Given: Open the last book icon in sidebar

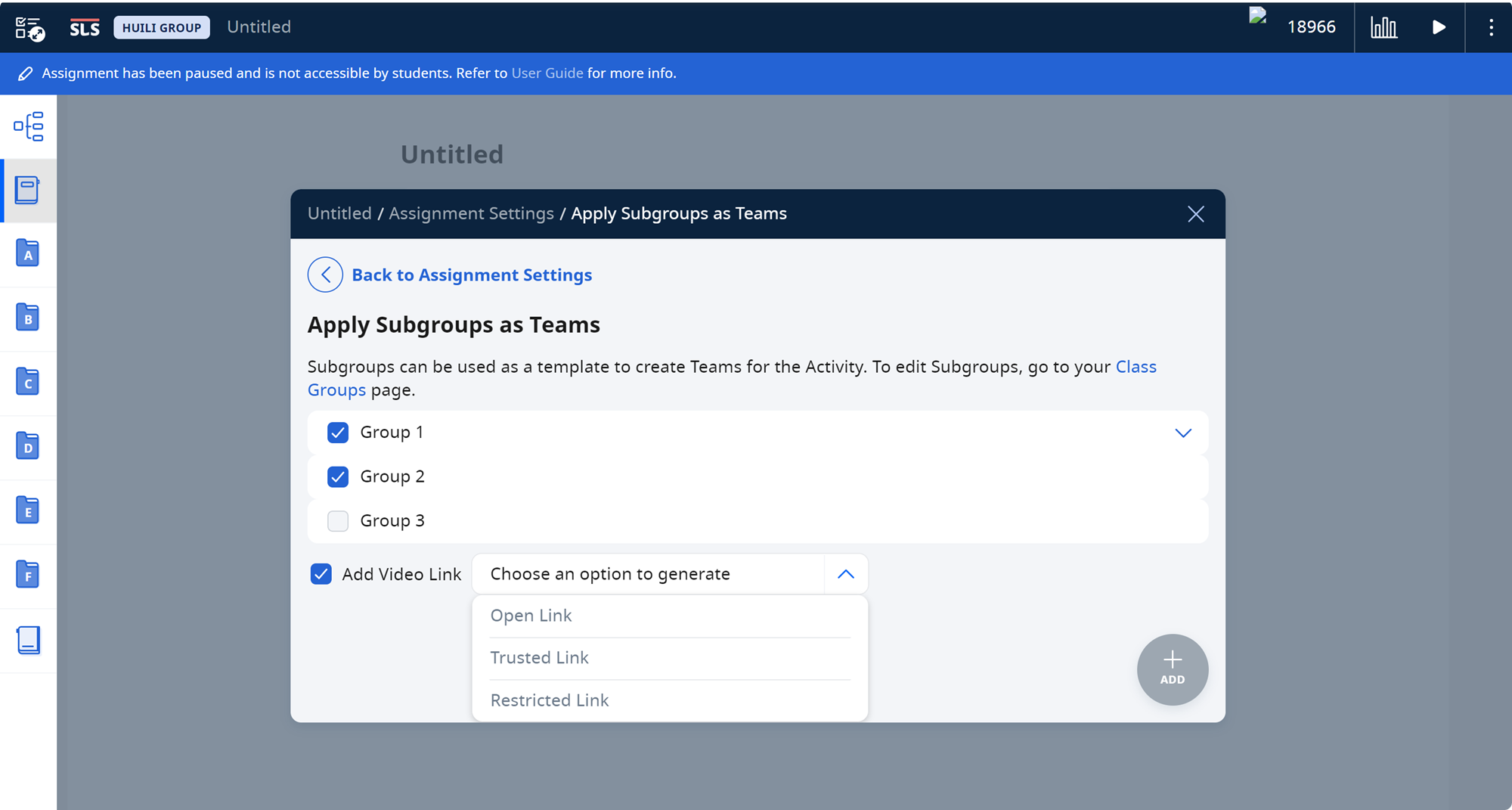Looking at the screenshot, I should pyautogui.click(x=28, y=640).
